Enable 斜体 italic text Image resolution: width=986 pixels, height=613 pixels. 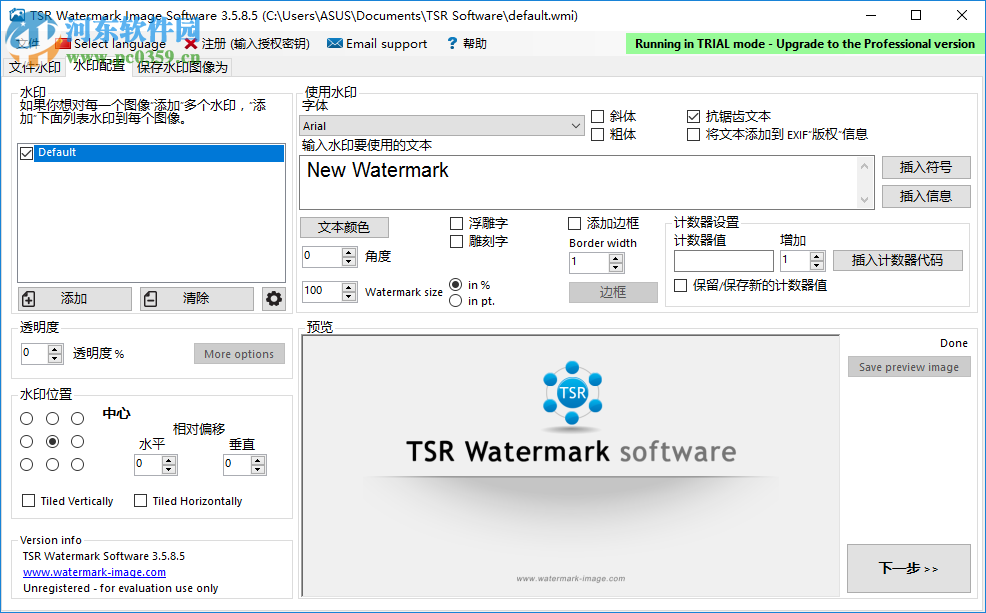click(595, 116)
